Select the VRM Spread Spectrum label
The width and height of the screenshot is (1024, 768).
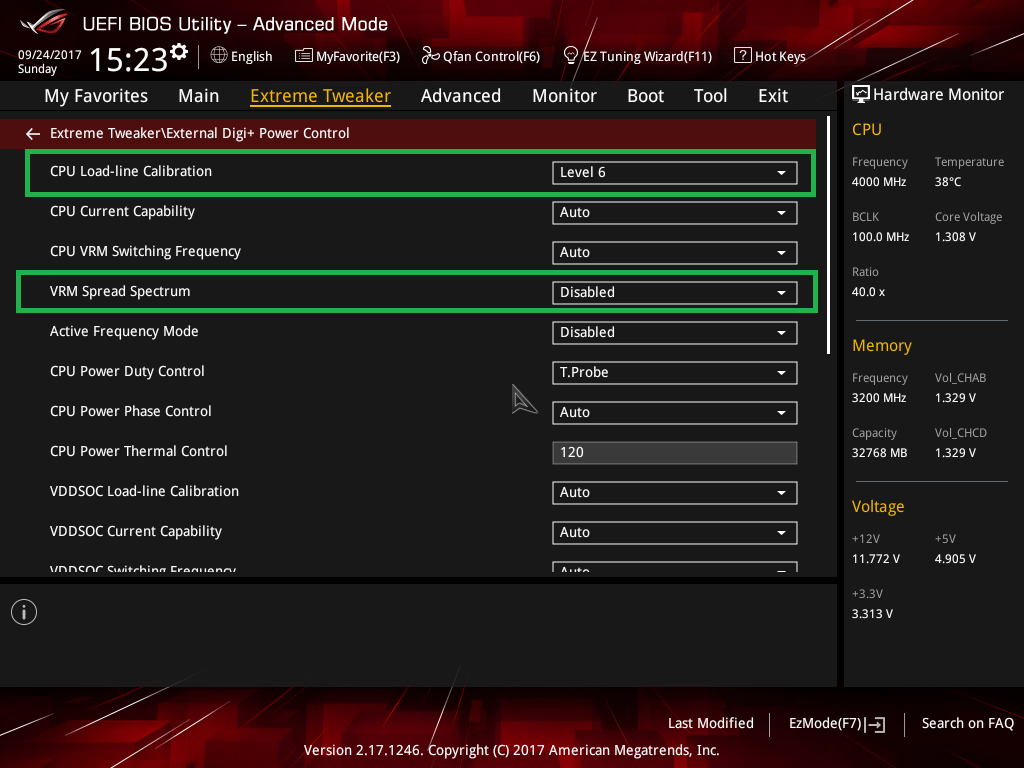[120, 291]
